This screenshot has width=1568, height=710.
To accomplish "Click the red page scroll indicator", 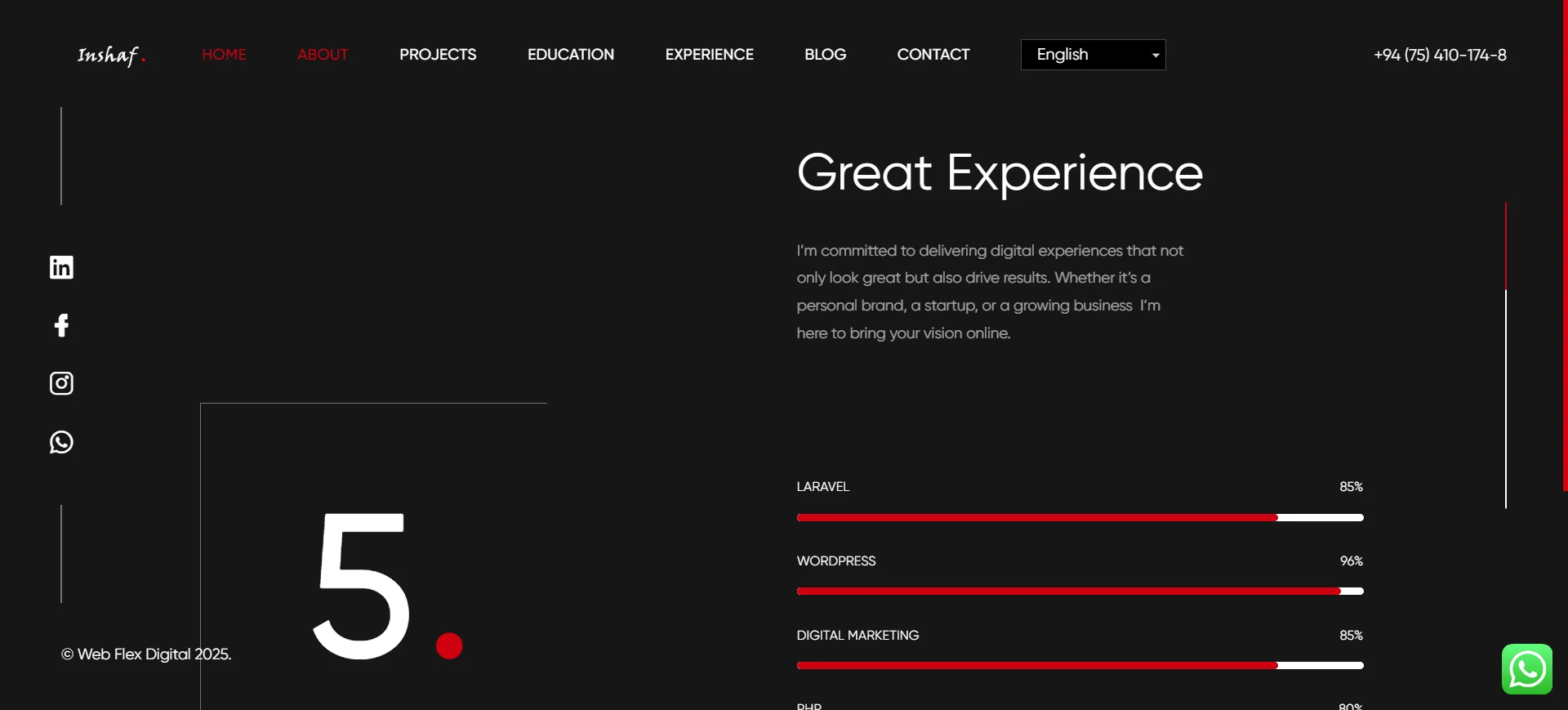I will click(1505, 246).
